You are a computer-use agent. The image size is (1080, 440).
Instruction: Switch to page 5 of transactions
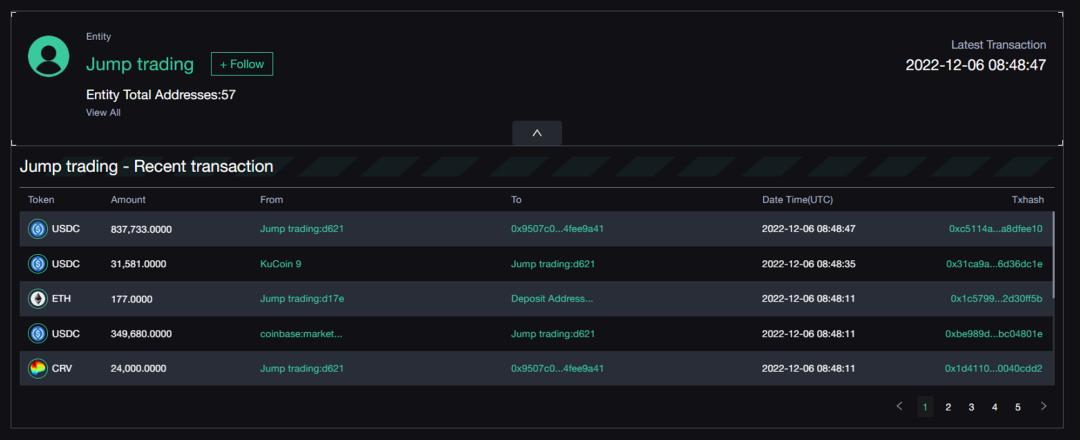pyautogui.click(x=1018, y=407)
